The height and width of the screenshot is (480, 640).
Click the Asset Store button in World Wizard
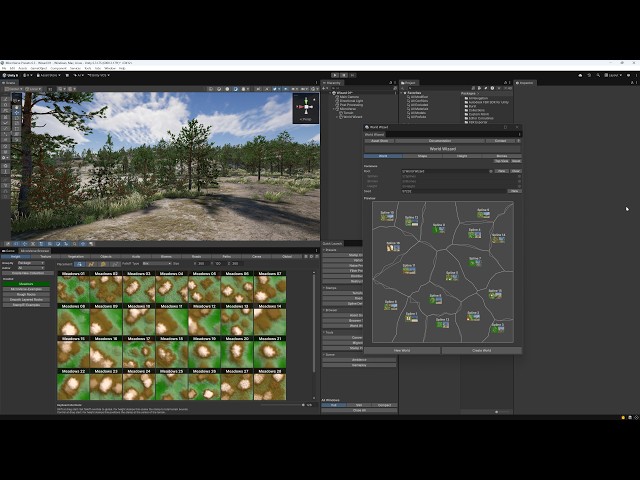point(379,141)
